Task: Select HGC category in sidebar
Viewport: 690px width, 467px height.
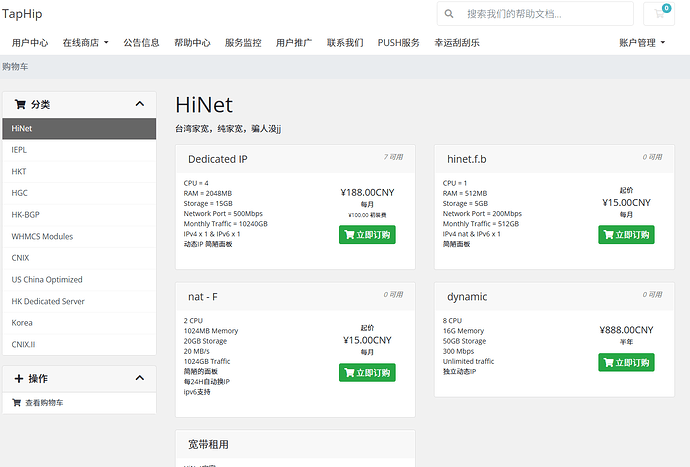Action: coord(79,193)
